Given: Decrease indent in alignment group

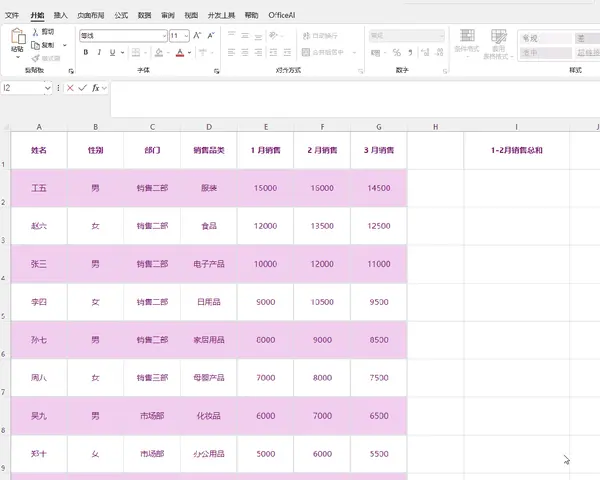Looking at the screenshot, I should pyautogui.click(x=273, y=52).
